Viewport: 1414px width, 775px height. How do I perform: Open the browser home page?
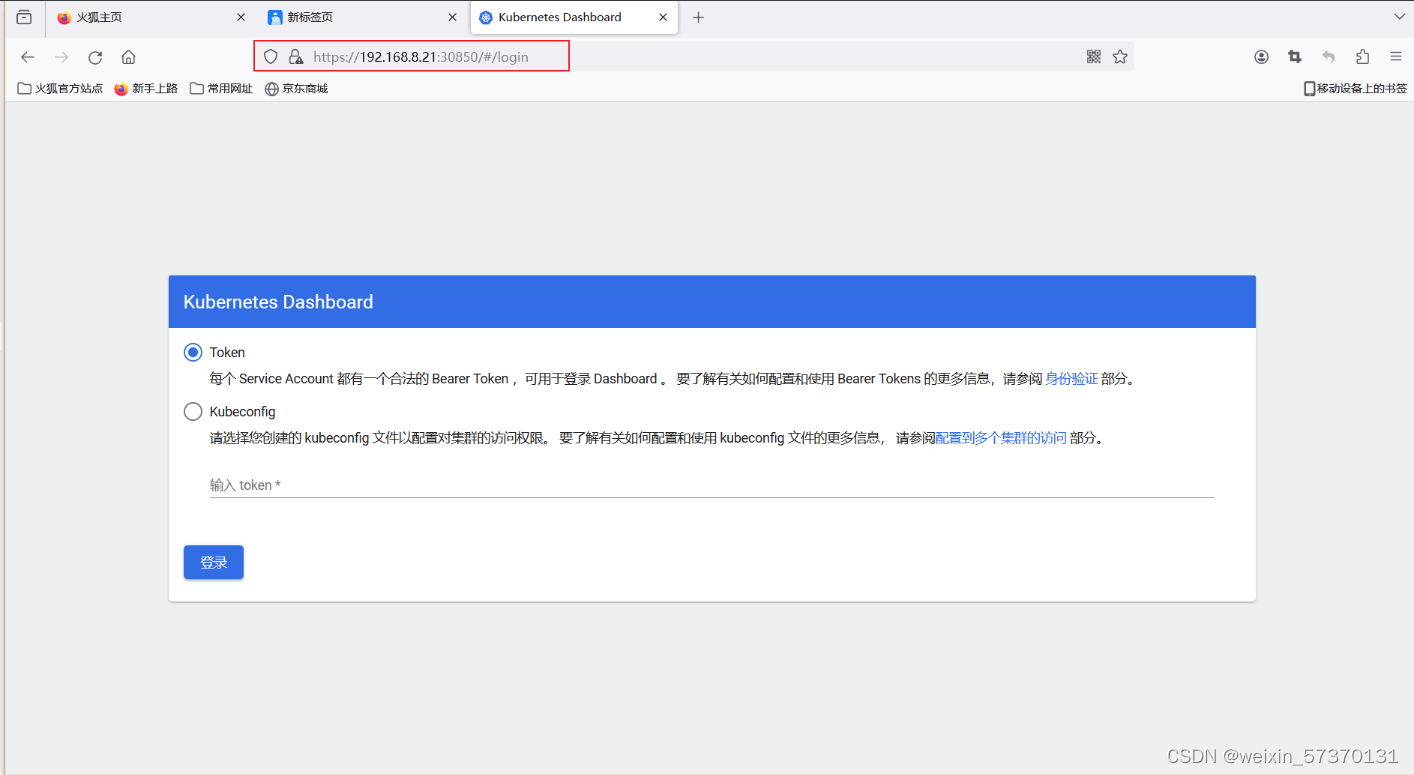128,57
